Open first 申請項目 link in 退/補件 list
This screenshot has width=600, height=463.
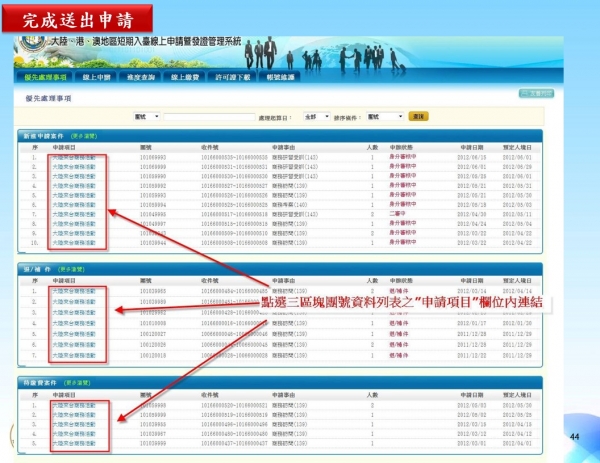[x=74, y=291]
